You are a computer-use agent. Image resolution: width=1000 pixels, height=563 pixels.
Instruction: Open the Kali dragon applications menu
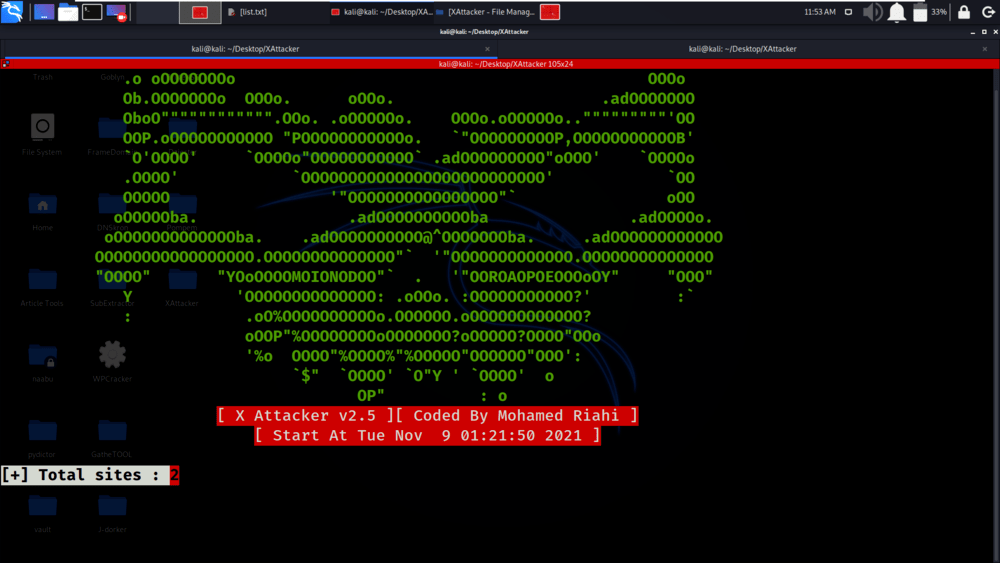click(x=12, y=11)
